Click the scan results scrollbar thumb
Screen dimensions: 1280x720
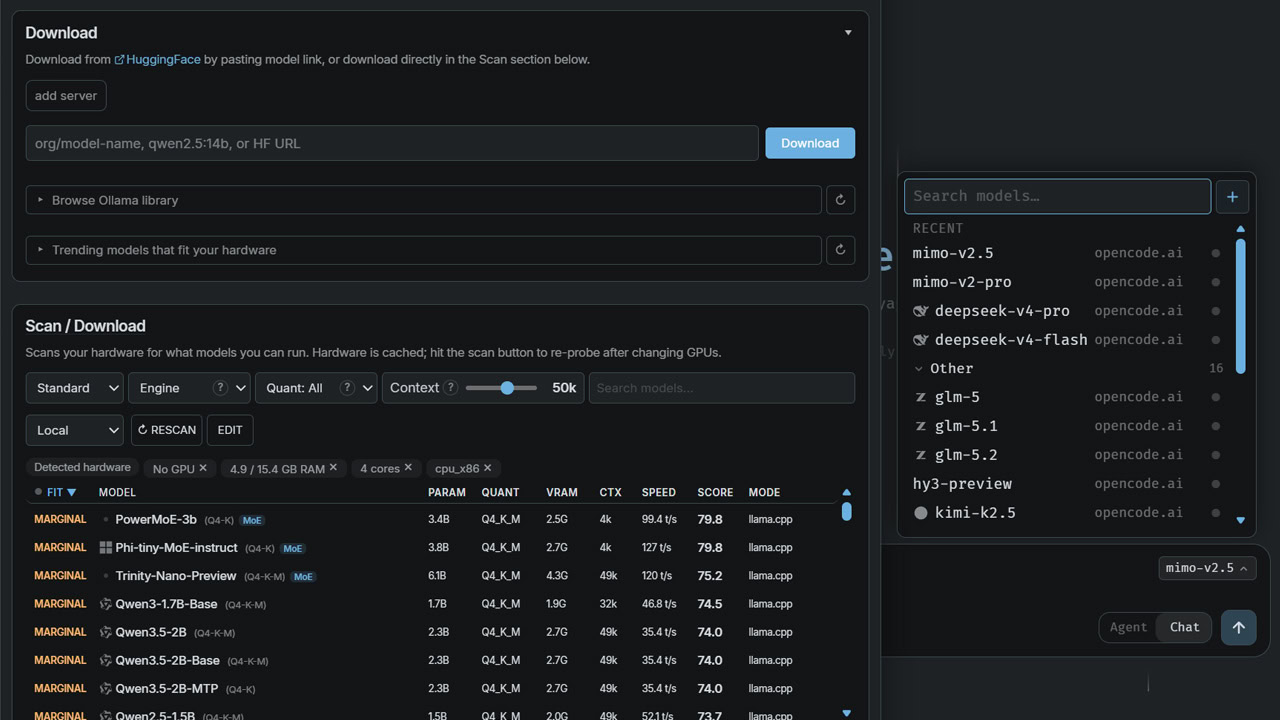847,512
